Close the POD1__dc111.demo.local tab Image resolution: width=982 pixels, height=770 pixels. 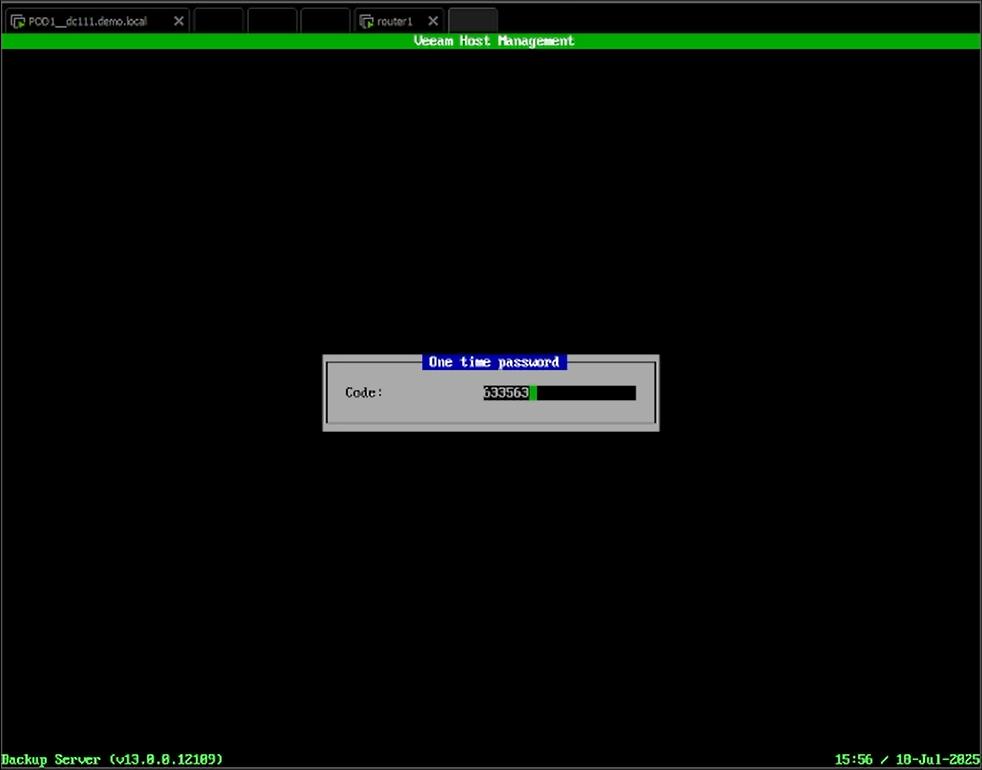click(x=179, y=21)
